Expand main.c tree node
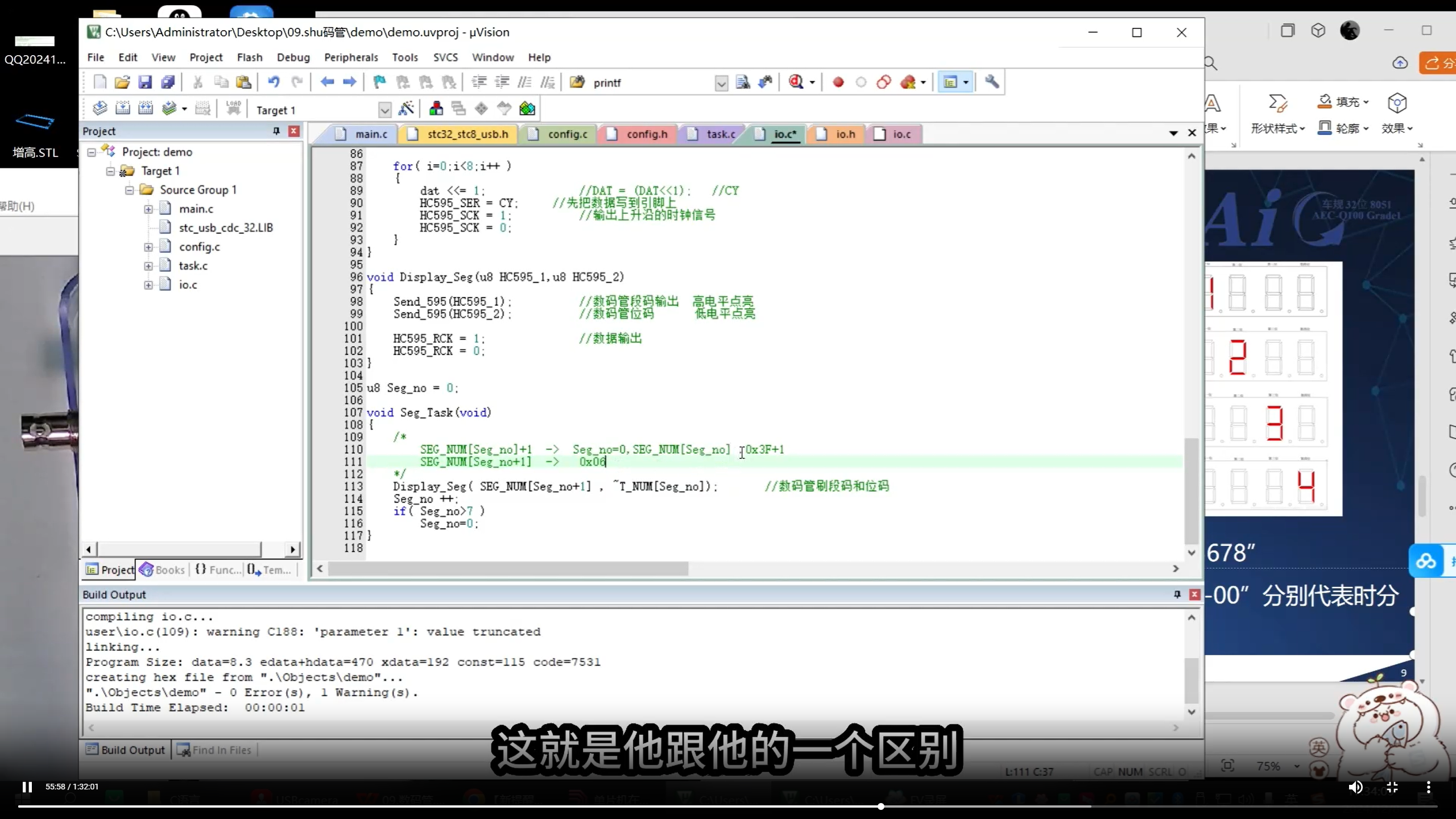This screenshot has width=1456, height=819. pyautogui.click(x=148, y=209)
